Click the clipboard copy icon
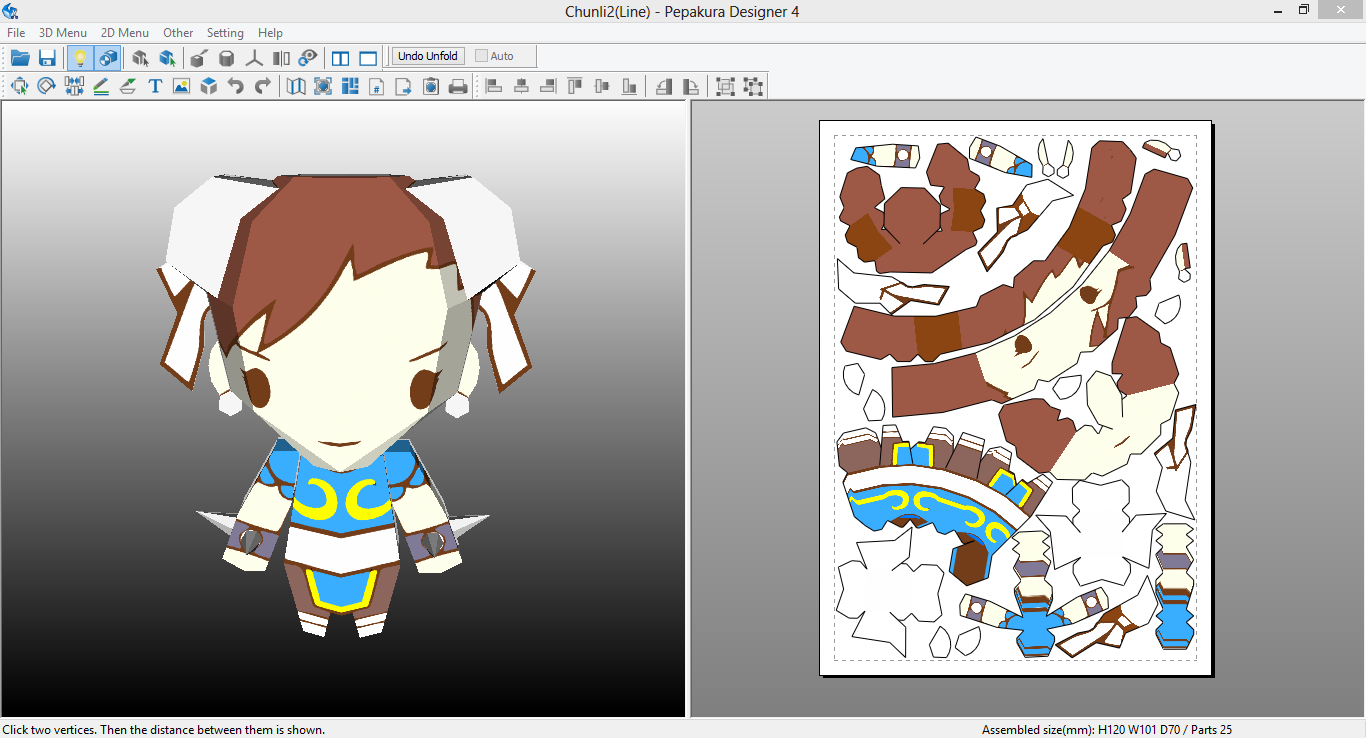 tap(431, 86)
